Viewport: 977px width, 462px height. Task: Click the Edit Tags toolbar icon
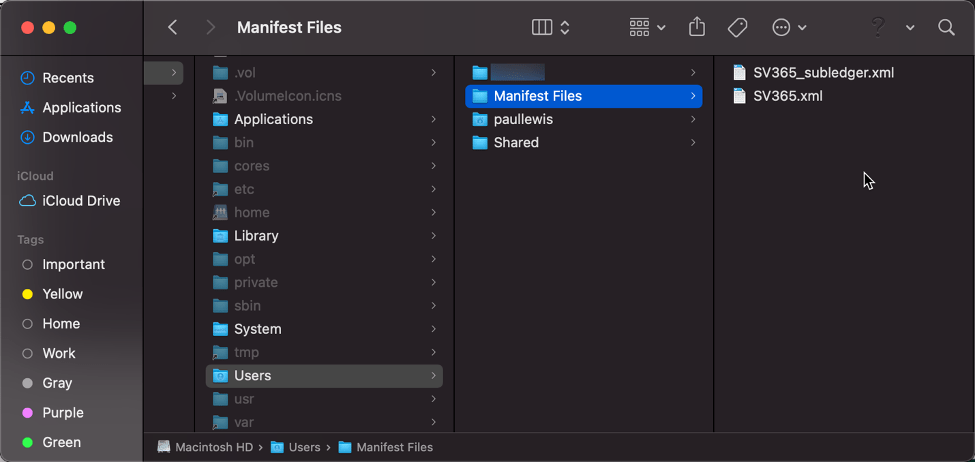click(737, 28)
